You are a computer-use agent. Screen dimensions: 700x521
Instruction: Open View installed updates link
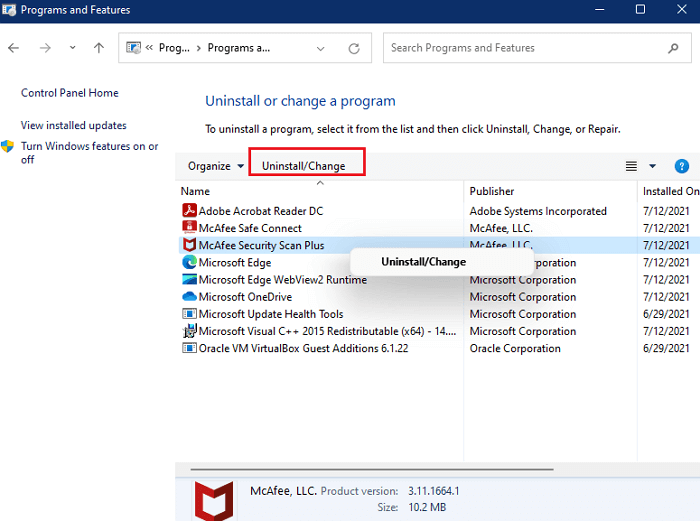[x=74, y=125]
